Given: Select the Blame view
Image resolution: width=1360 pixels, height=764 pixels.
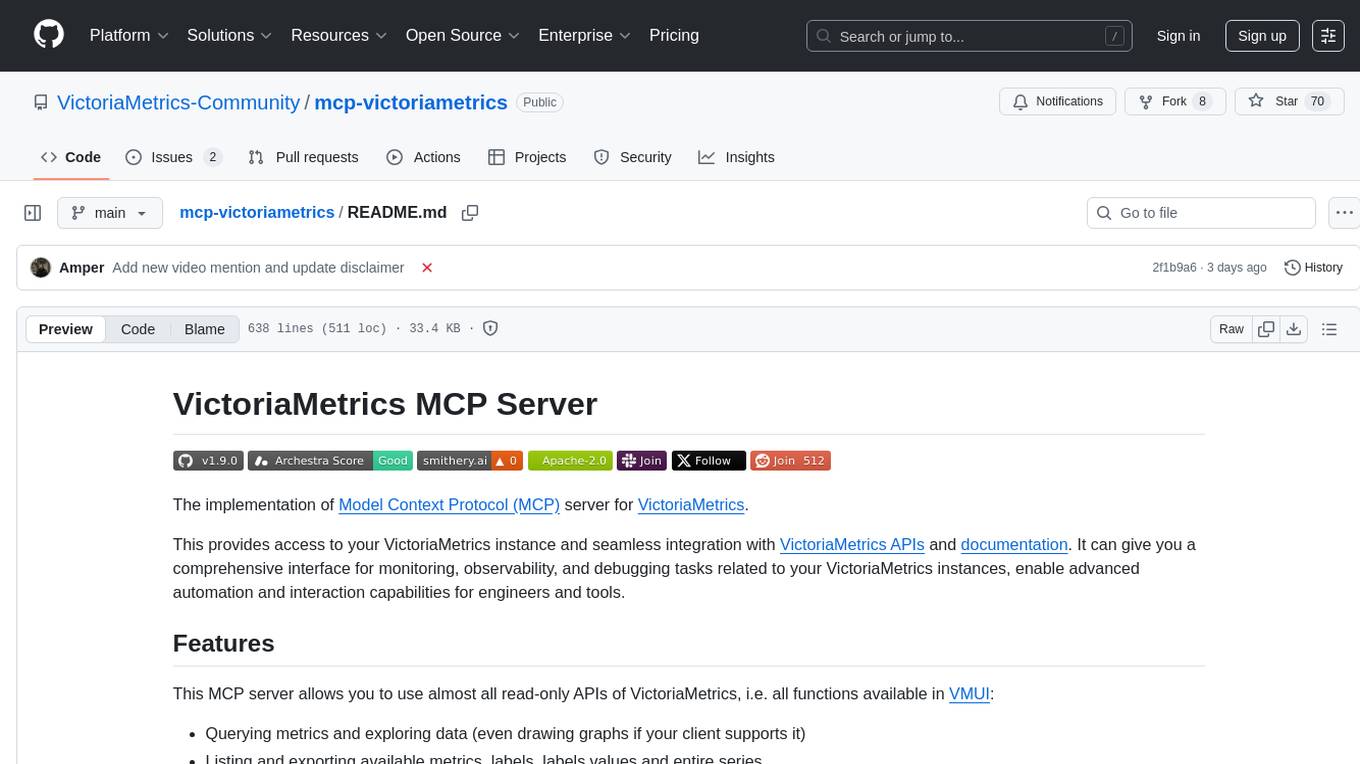Looking at the screenshot, I should (x=204, y=329).
